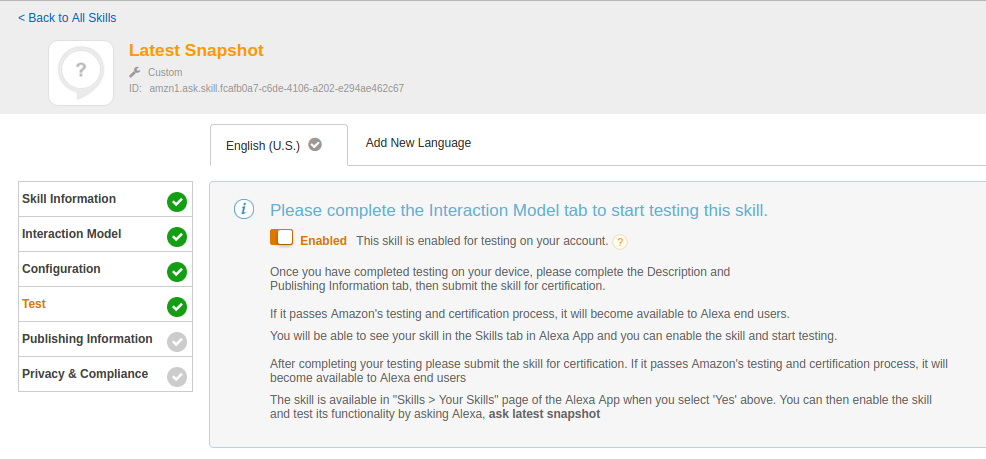Click Skill Information green check icon

click(x=177, y=202)
